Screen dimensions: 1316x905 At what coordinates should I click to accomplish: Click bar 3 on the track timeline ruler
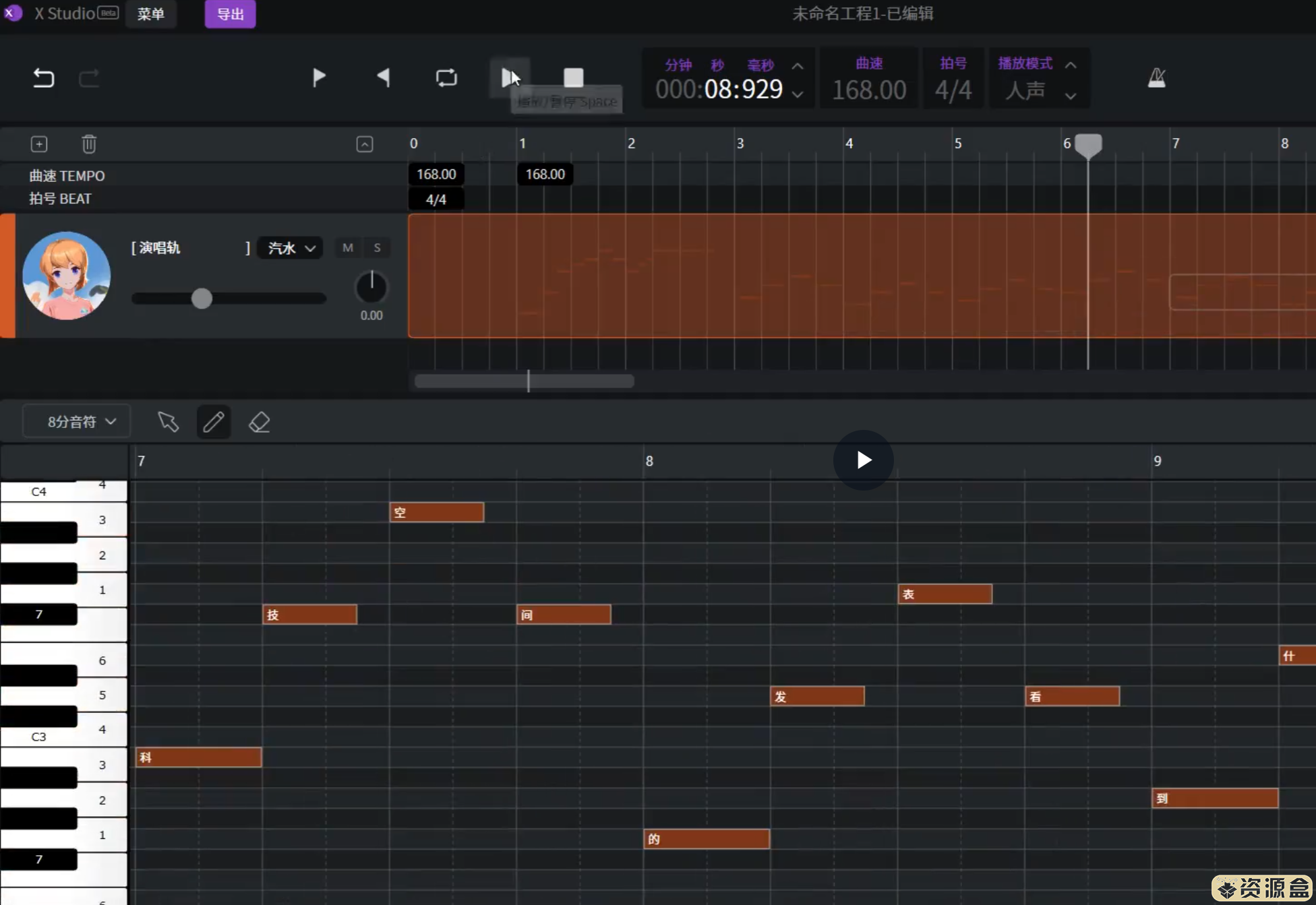740,144
